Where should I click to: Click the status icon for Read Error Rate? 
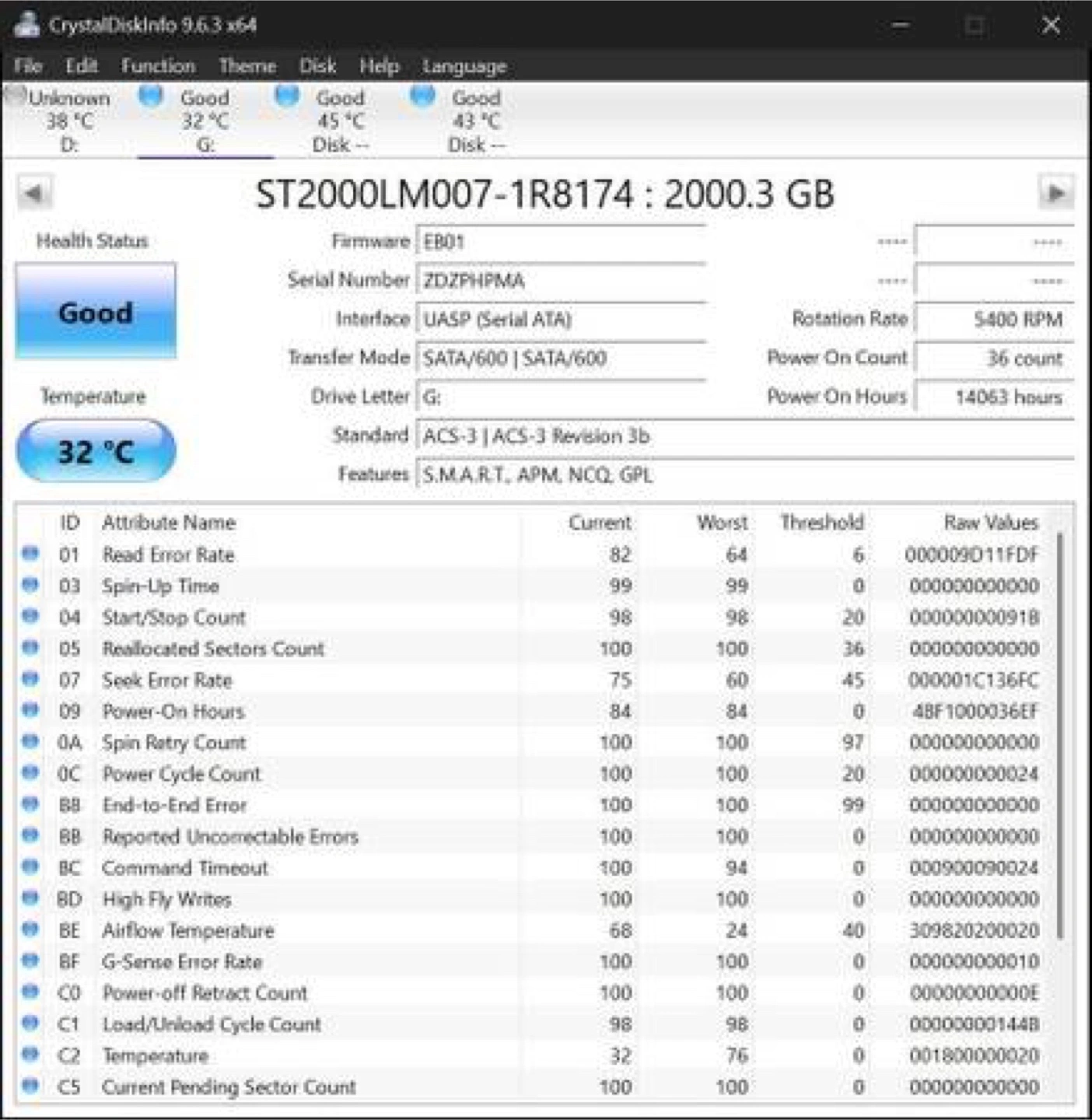click(30, 554)
